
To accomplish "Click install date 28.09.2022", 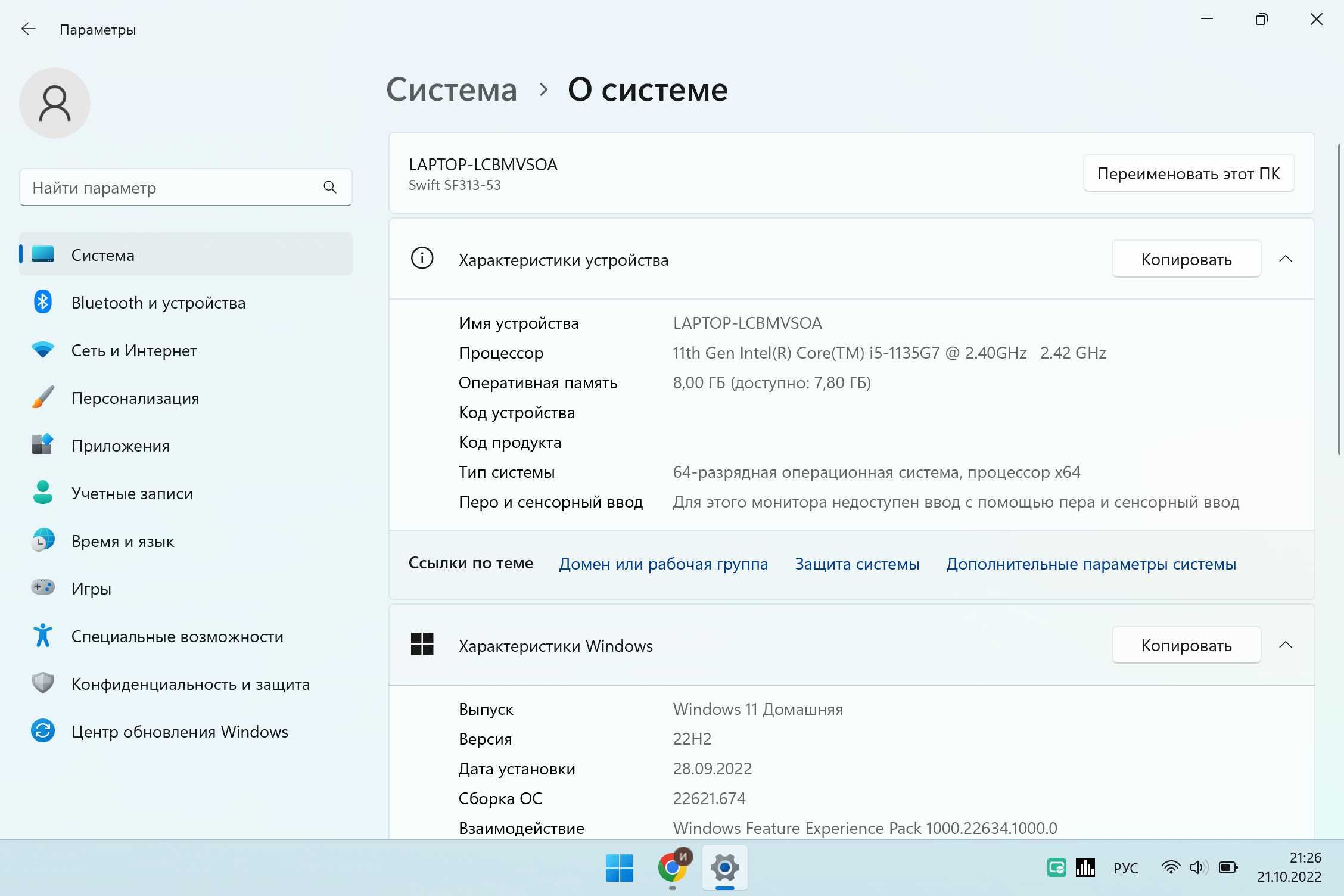I will [712, 769].
